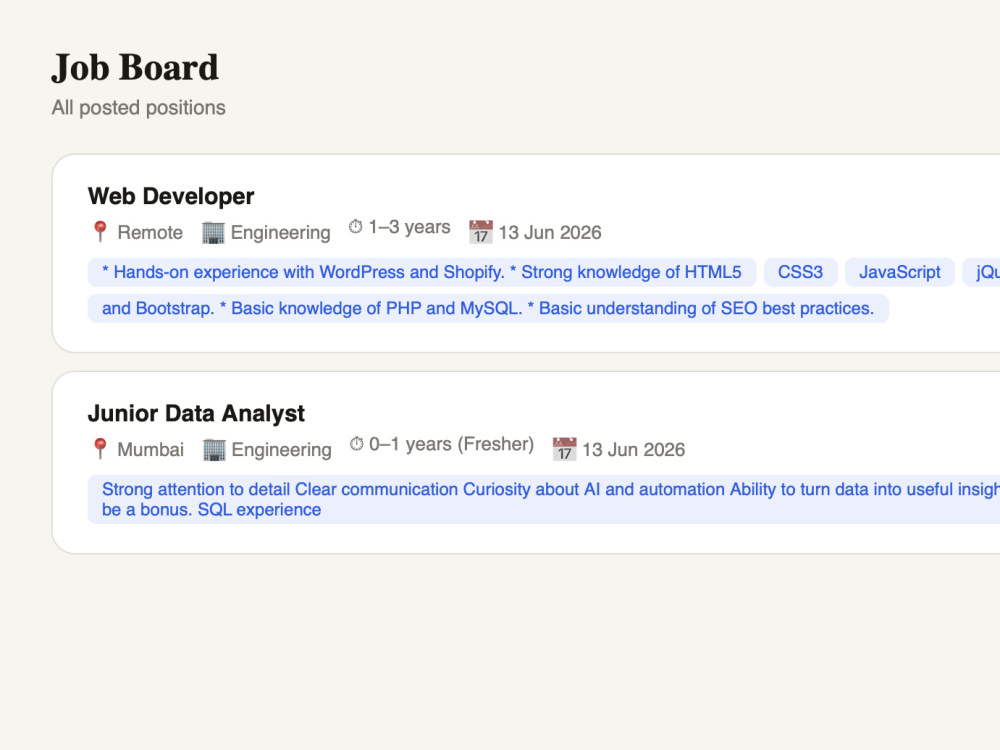Click the building icon in Web Developer card

[x=213, y=232]
